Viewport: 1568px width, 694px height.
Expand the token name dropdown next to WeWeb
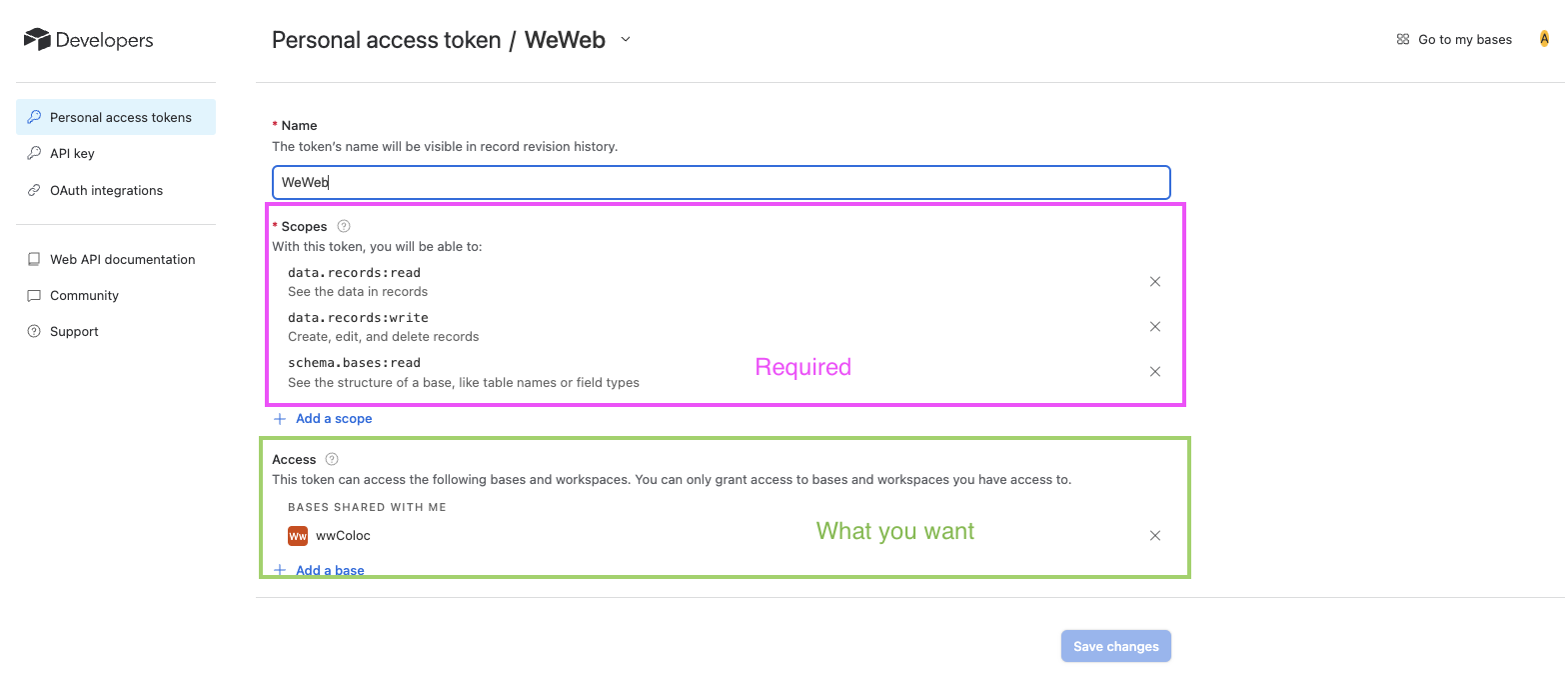click(x=625, y=40)
